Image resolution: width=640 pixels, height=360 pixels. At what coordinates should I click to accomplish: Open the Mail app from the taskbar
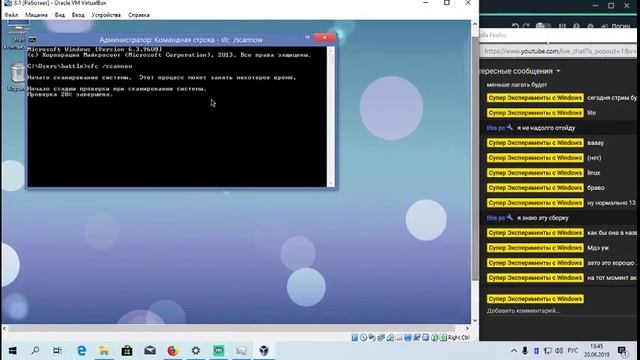pos(150,351)
